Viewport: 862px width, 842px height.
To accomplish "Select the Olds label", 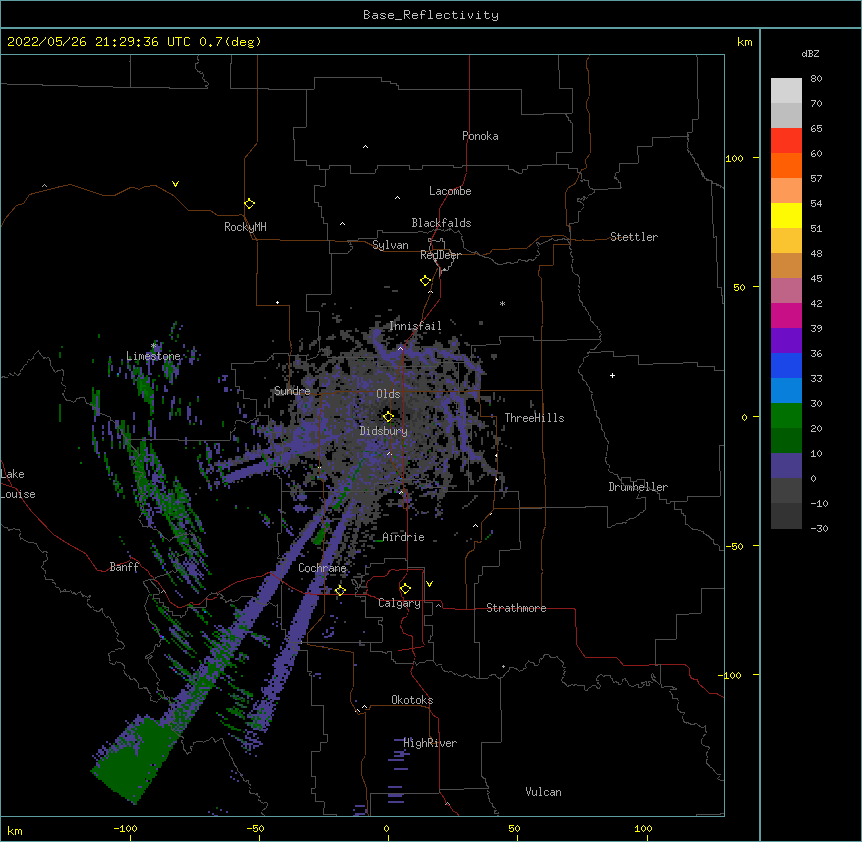I will point(388,394).
